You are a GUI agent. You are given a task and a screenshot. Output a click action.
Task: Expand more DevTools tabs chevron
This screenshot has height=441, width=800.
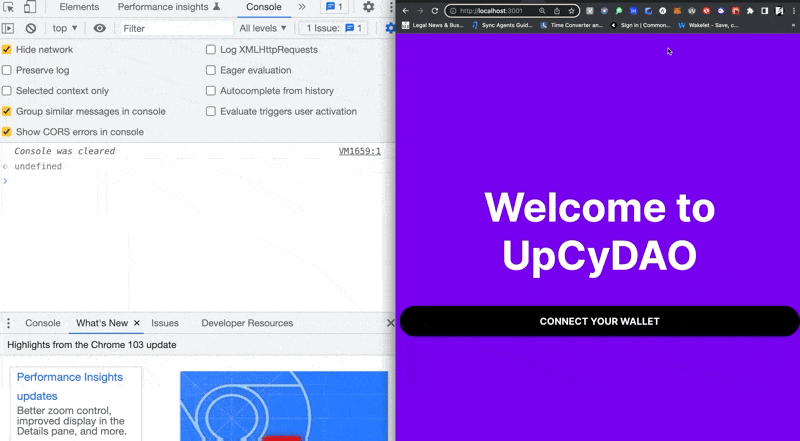[x=302, y=7]
